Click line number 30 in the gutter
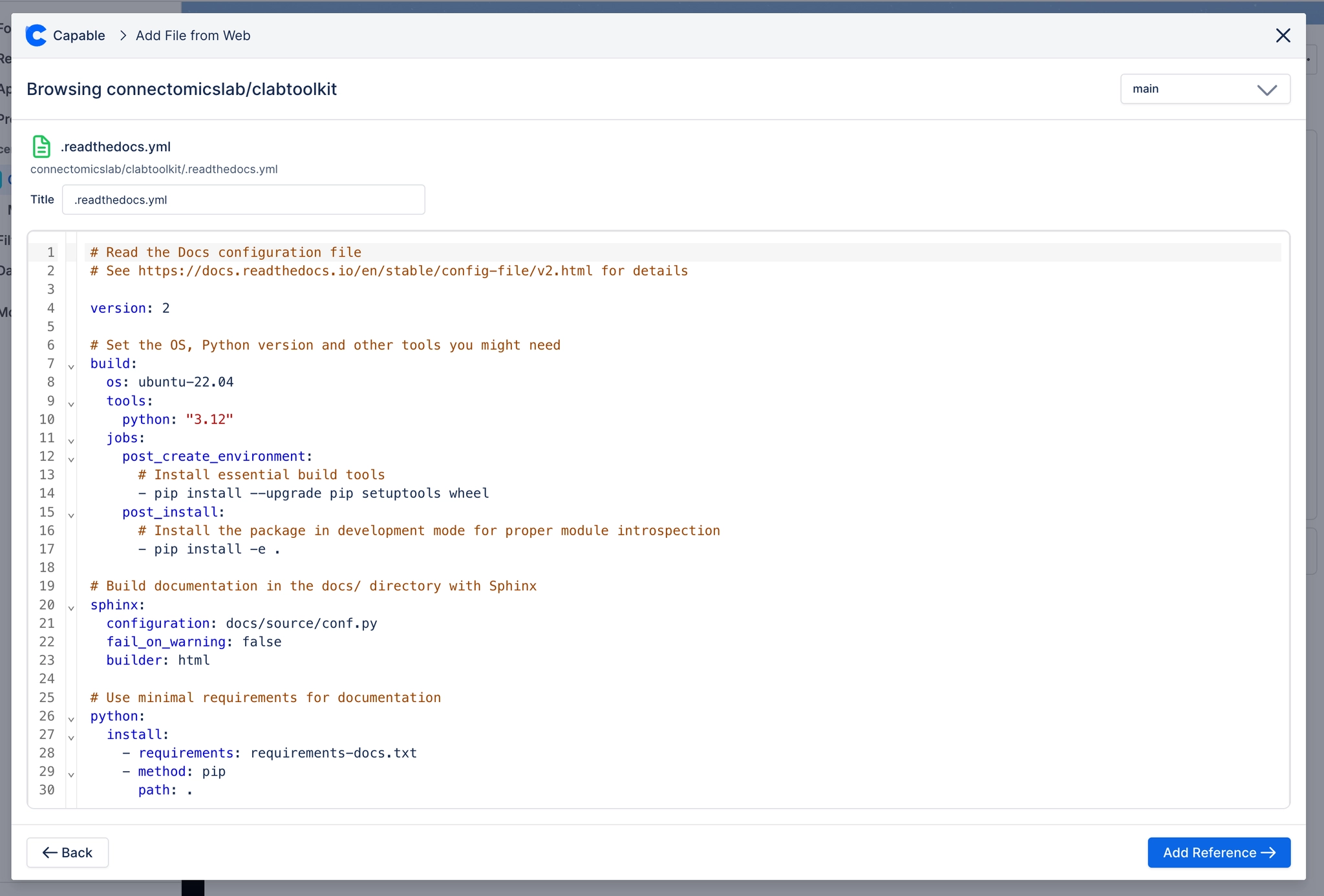 click(x=47, y=790)
